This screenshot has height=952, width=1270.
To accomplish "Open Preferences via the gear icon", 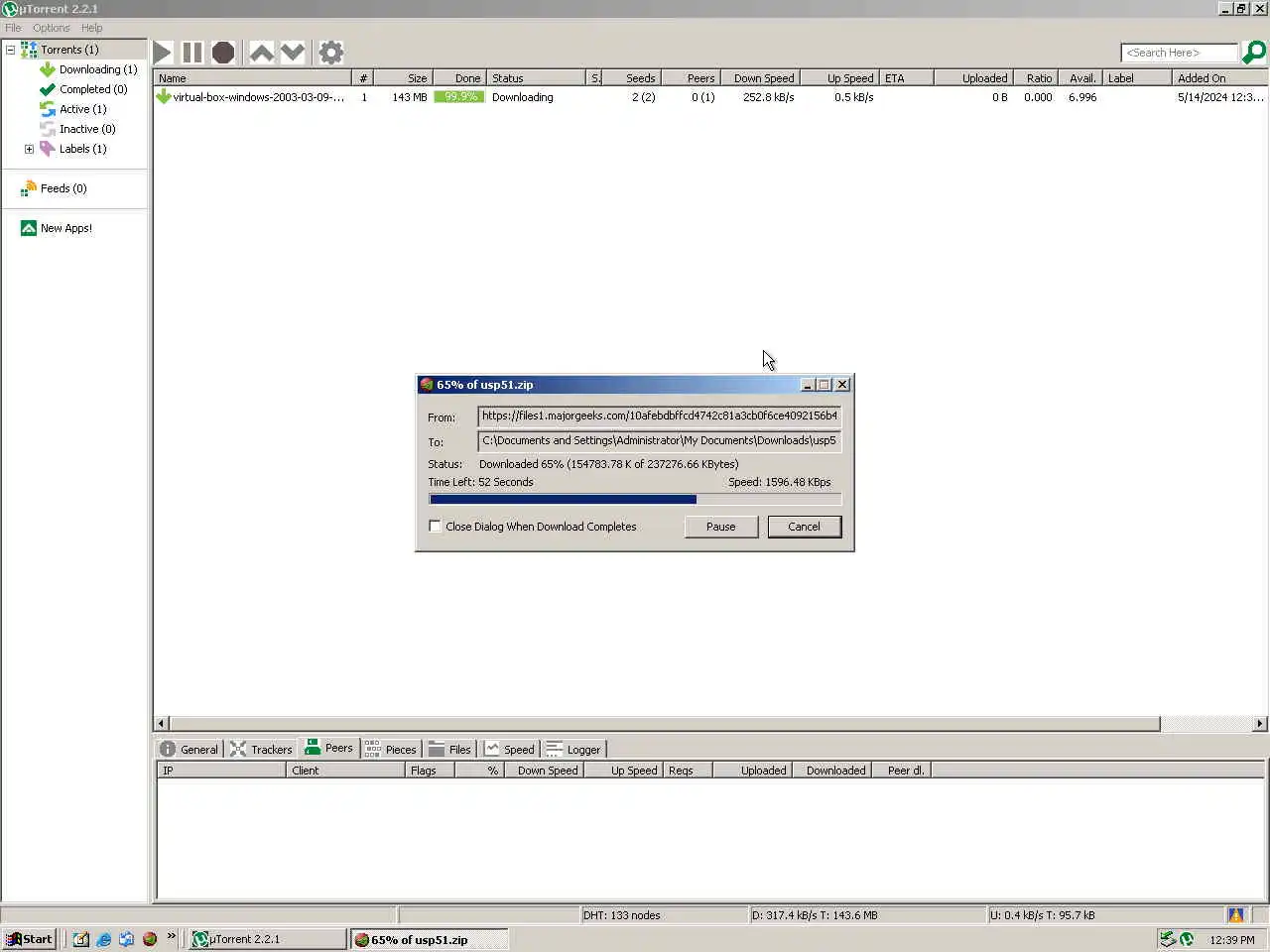I will coord(331,53).
